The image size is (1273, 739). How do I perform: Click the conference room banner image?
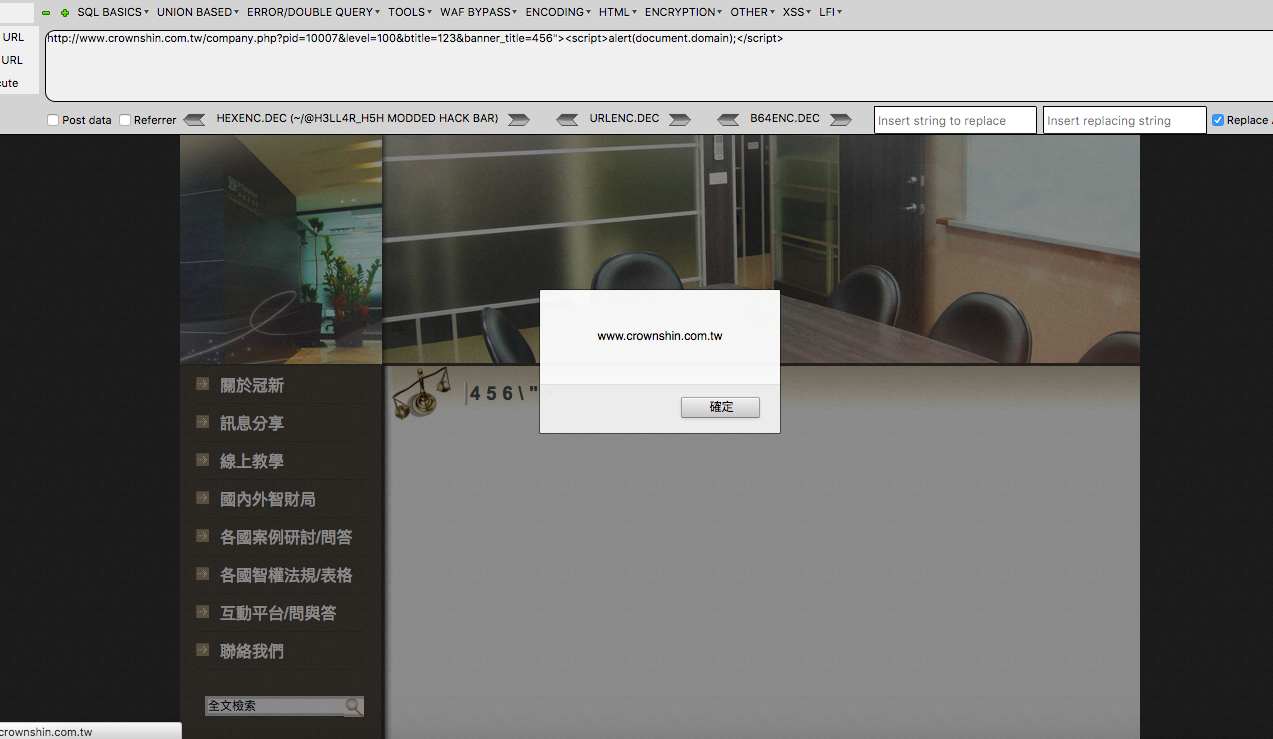click(x=762, y=250)
